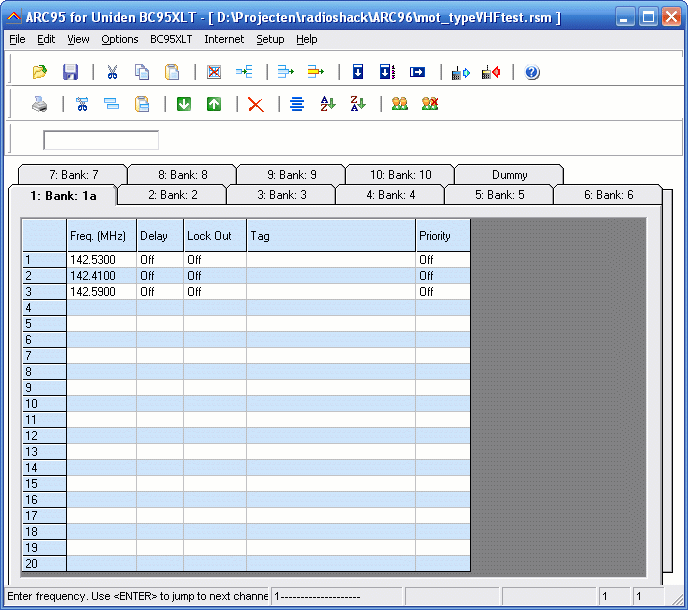Screen dimensions: 688x610
Task: Switch to the 5: Bank: 5 tab
Action: tap(500, 195)
